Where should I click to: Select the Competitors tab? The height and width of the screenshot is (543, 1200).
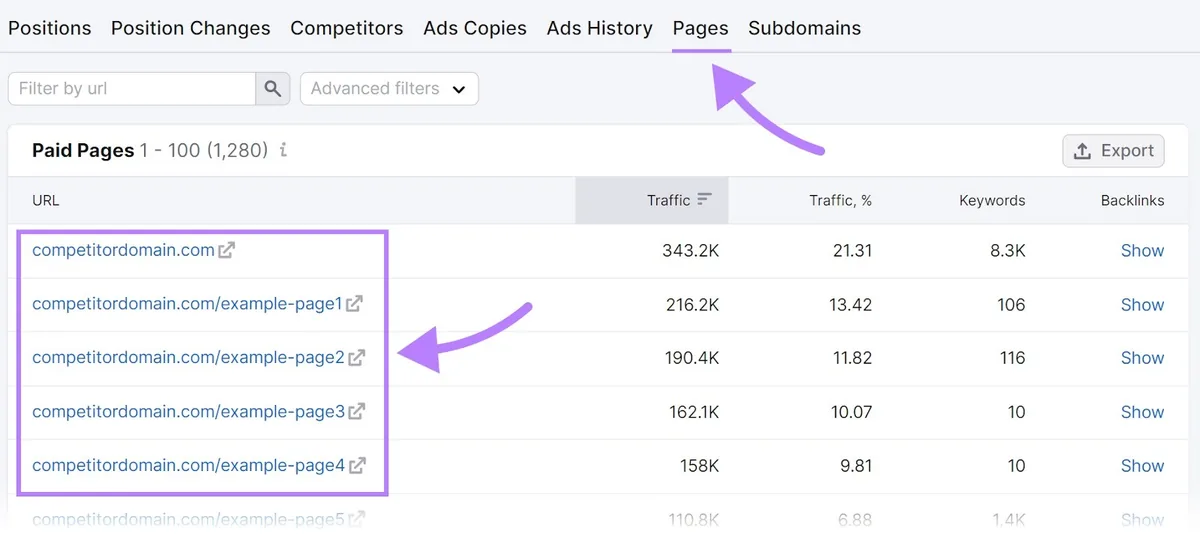pos(347,28)
